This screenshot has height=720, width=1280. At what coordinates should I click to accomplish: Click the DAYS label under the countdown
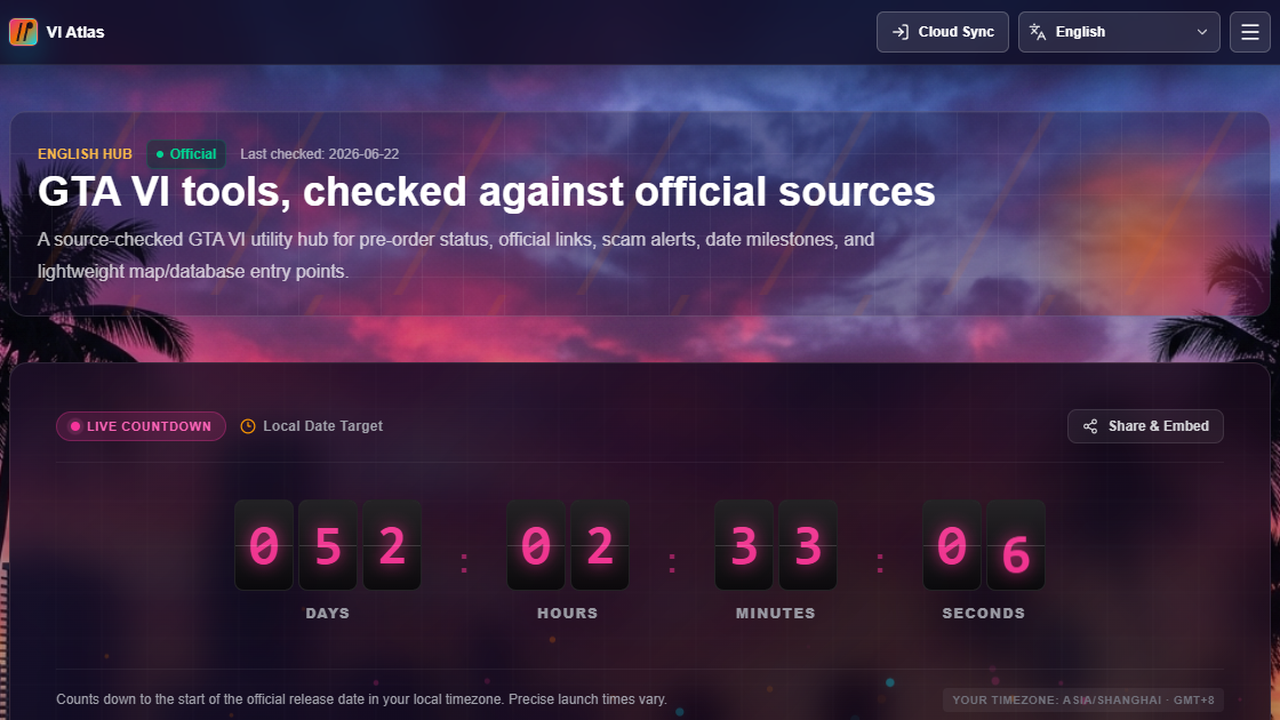(x=328, y=613)
